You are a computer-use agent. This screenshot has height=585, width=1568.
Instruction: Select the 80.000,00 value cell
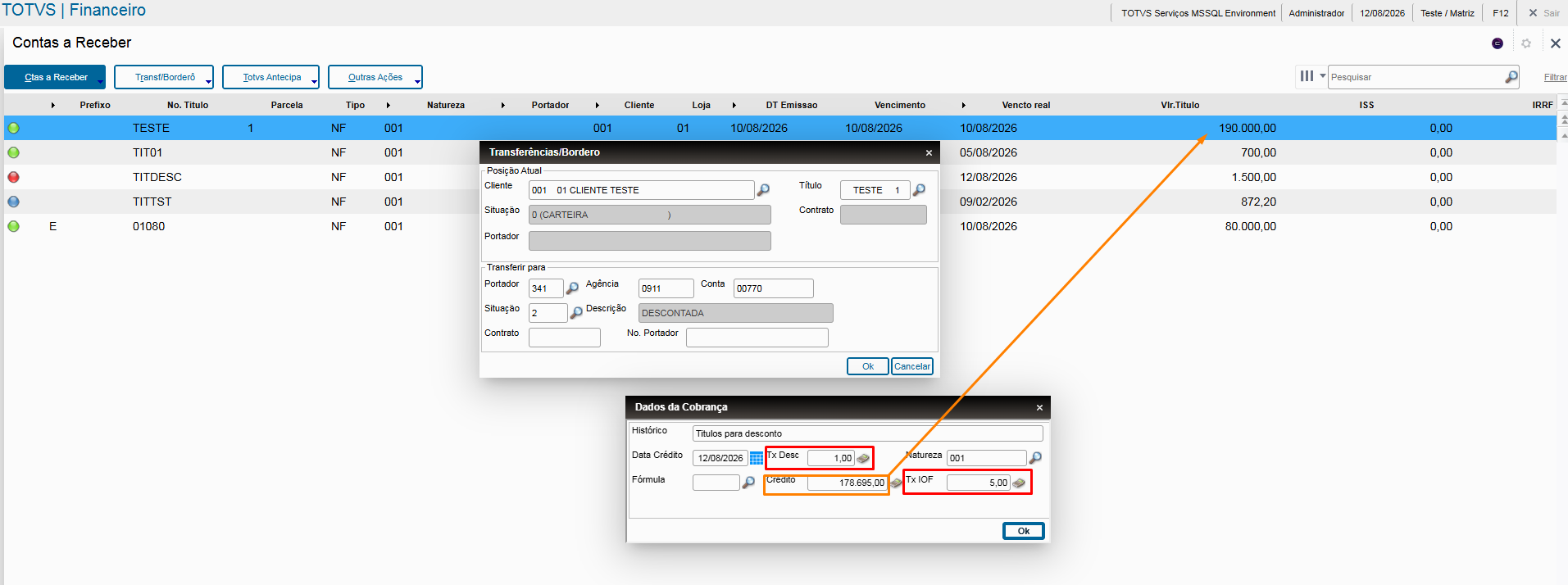click(x=1250, y=226)
